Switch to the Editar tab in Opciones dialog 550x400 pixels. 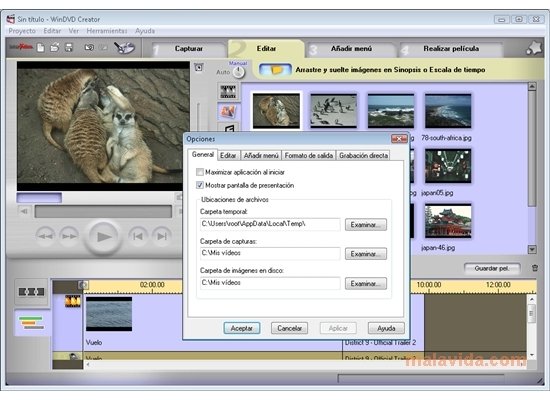228,155
